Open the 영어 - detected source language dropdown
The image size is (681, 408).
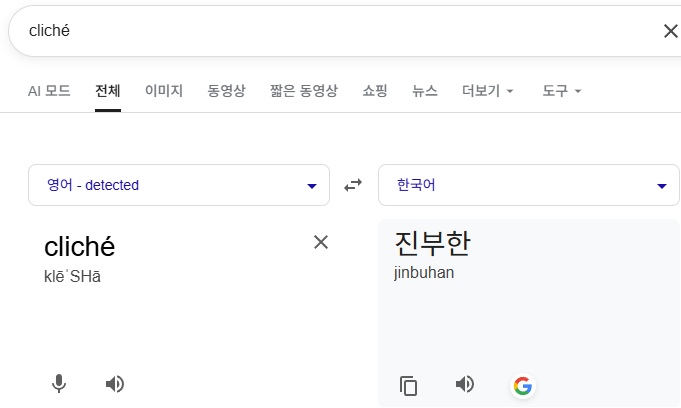(179, 185)
